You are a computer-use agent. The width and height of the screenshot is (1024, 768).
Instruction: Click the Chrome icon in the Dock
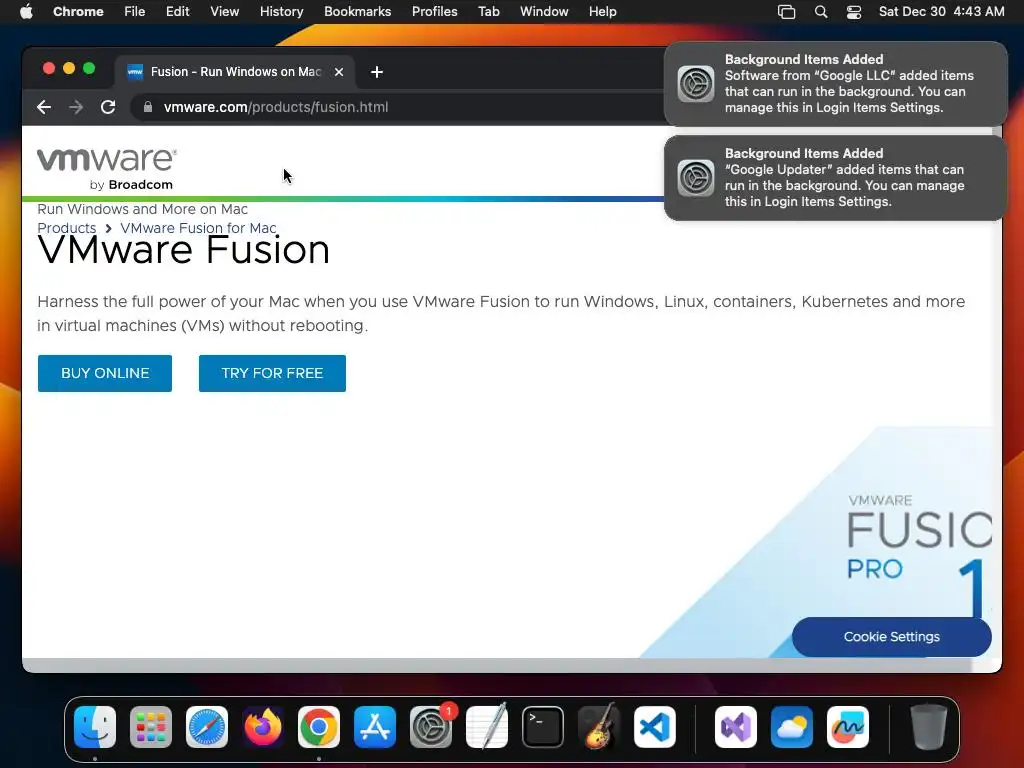(x=319, y=727)
